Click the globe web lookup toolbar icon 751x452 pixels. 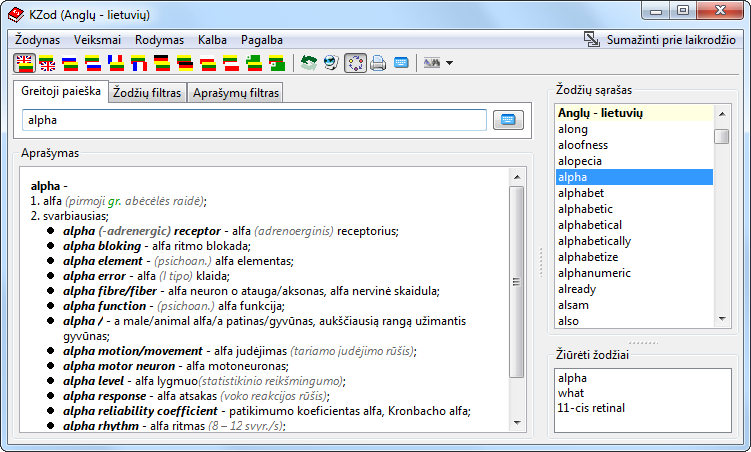pyautogui.click(x=331, y=63)
